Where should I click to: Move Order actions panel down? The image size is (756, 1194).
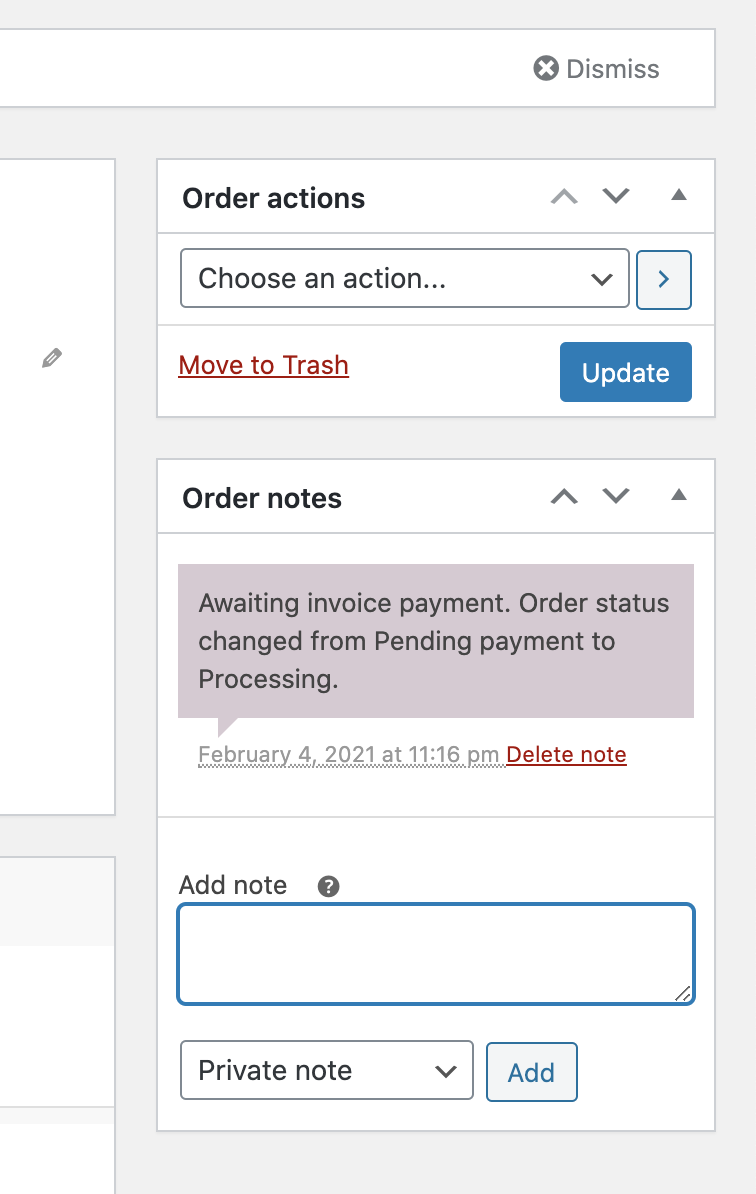click(x=616, y=196)
